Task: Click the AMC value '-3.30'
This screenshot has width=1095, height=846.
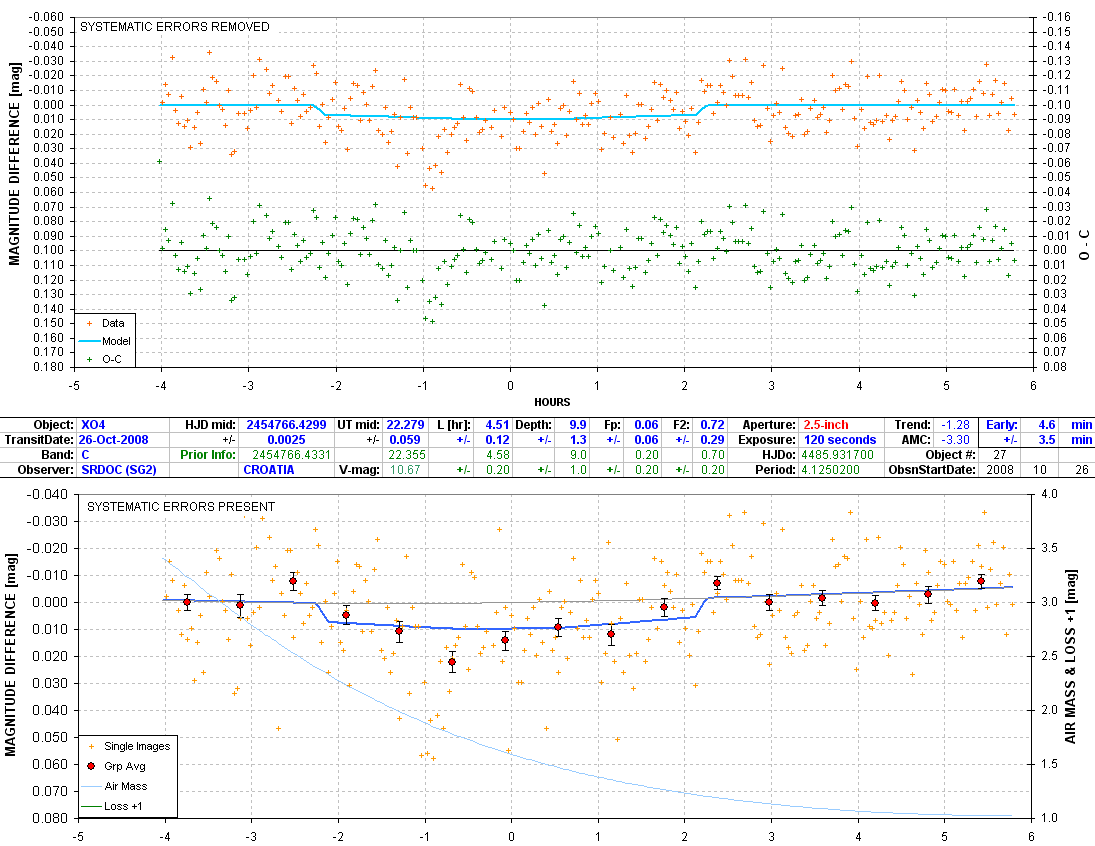Action: point(955,440)
